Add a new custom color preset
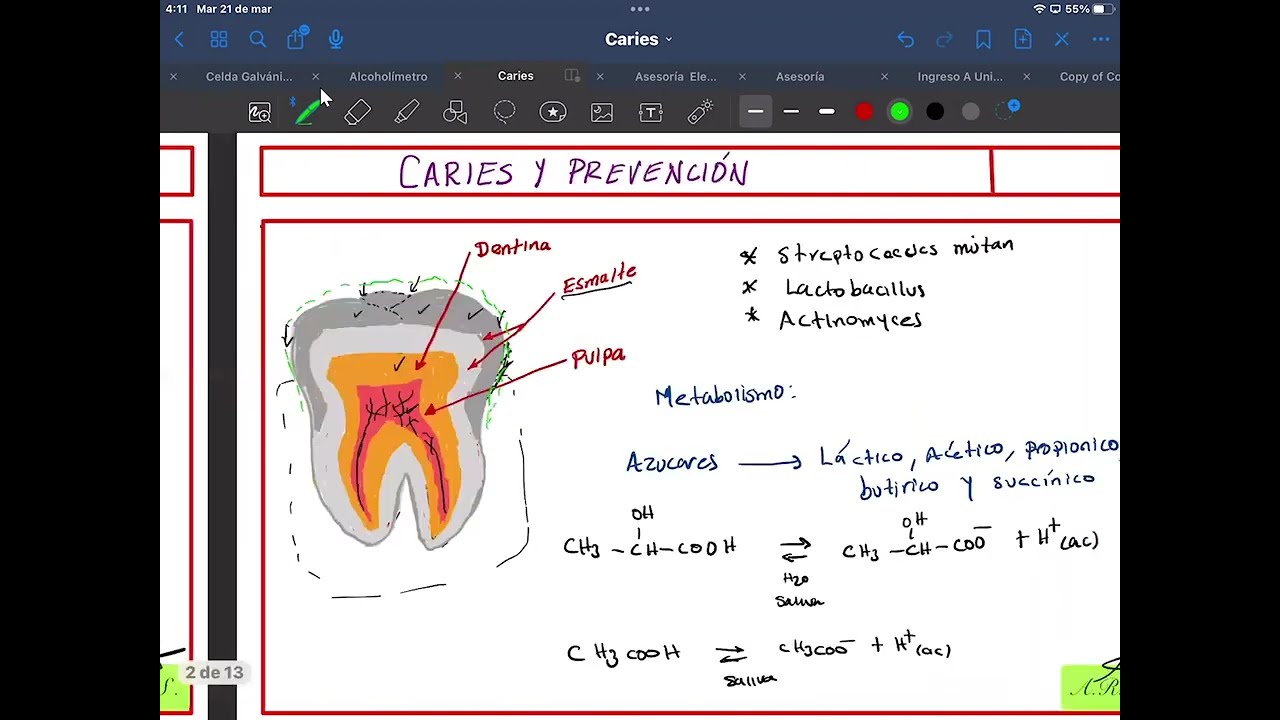This screenshot has width=1280, height=720. pos(1008,110)
